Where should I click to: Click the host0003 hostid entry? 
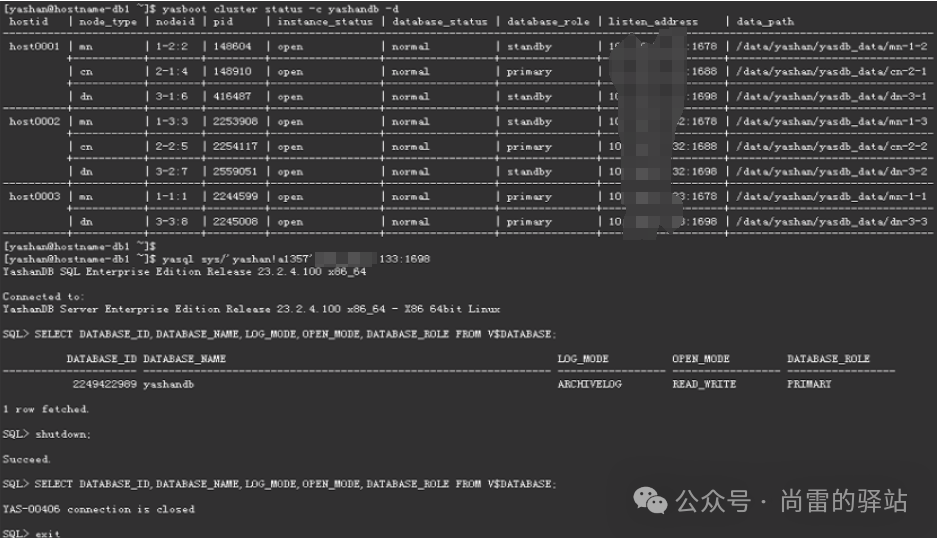point(35,197)
